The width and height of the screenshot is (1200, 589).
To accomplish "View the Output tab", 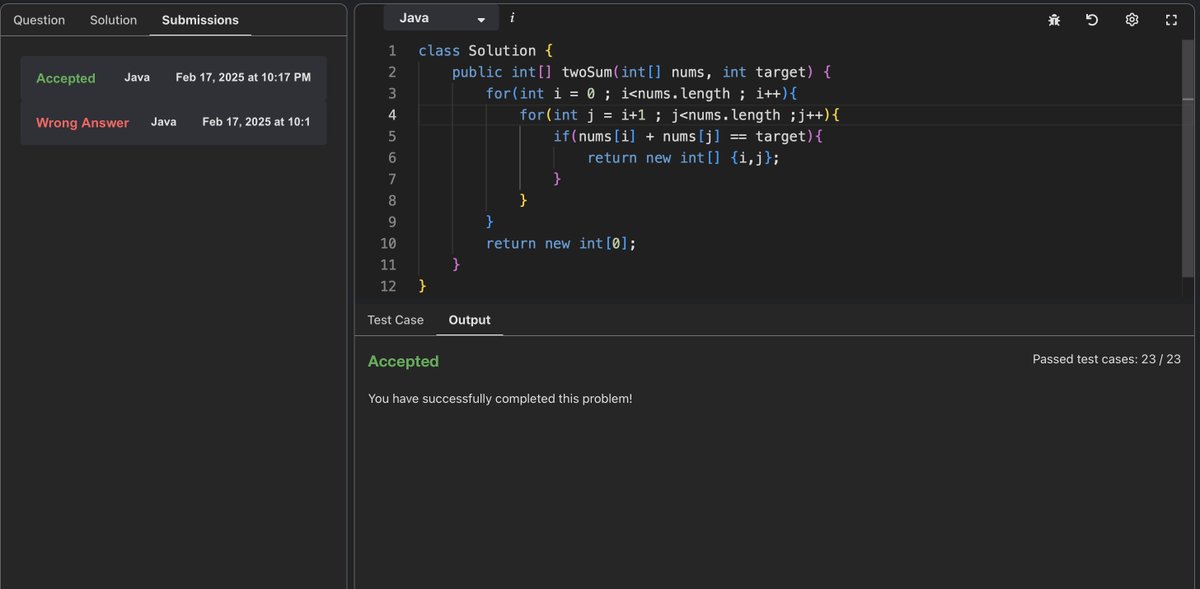I will pyautogui.click(x=469, y=319).
